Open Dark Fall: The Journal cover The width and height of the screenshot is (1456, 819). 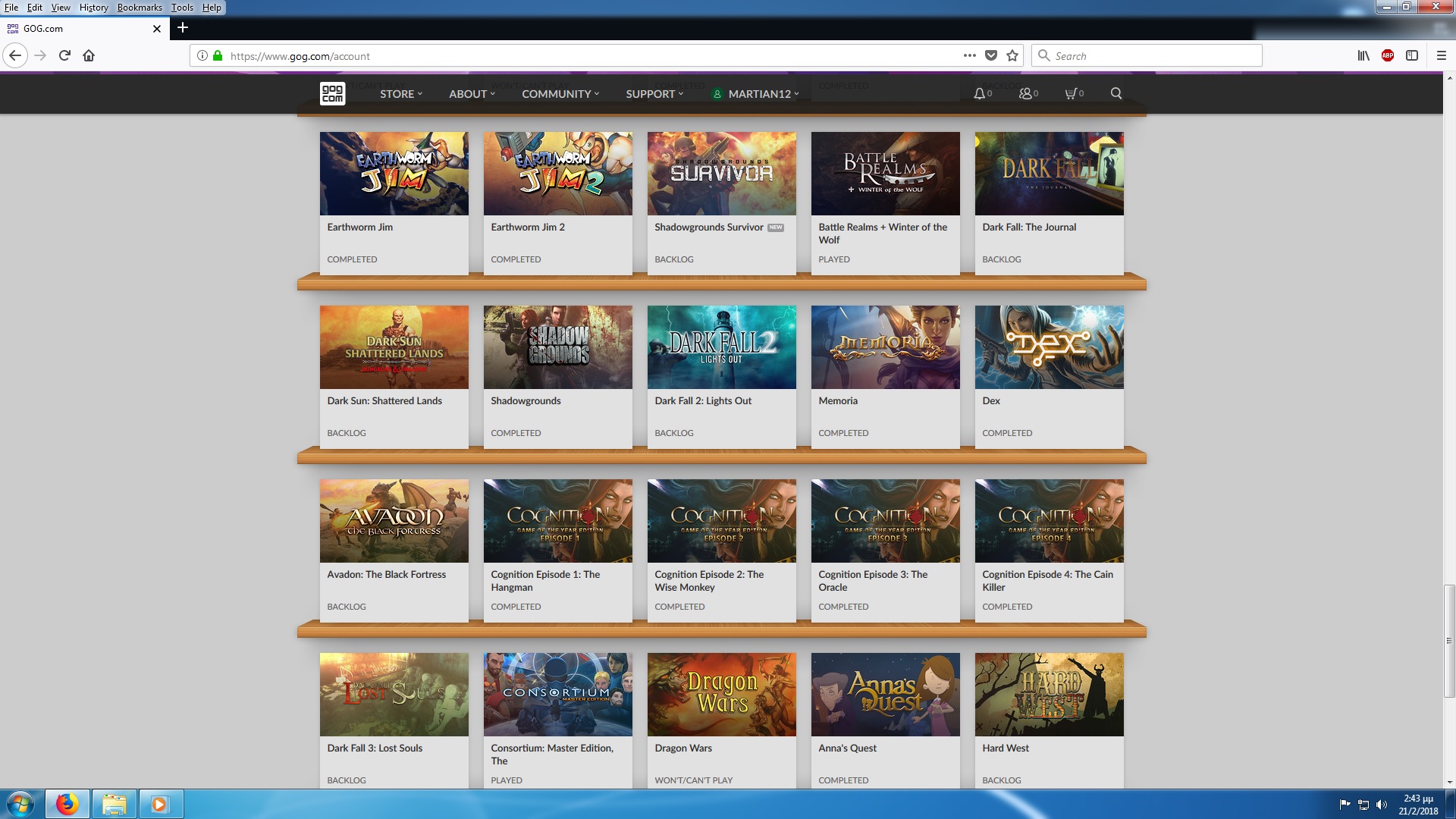coord(1049,174)
